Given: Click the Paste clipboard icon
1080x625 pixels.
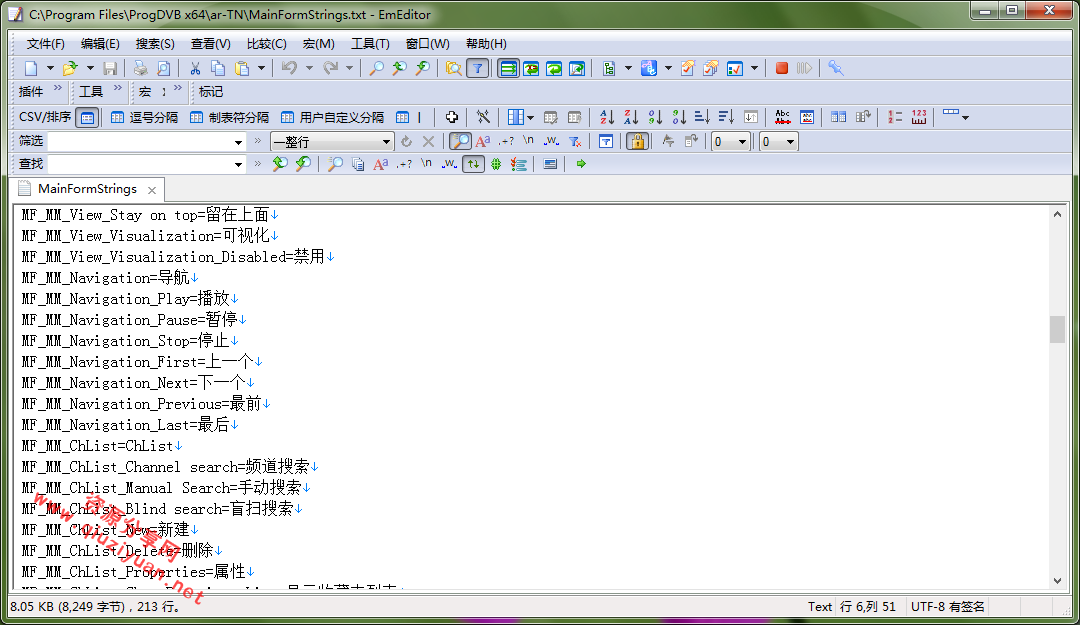Looking at the screenshot, I should click(x=242, y=68).
